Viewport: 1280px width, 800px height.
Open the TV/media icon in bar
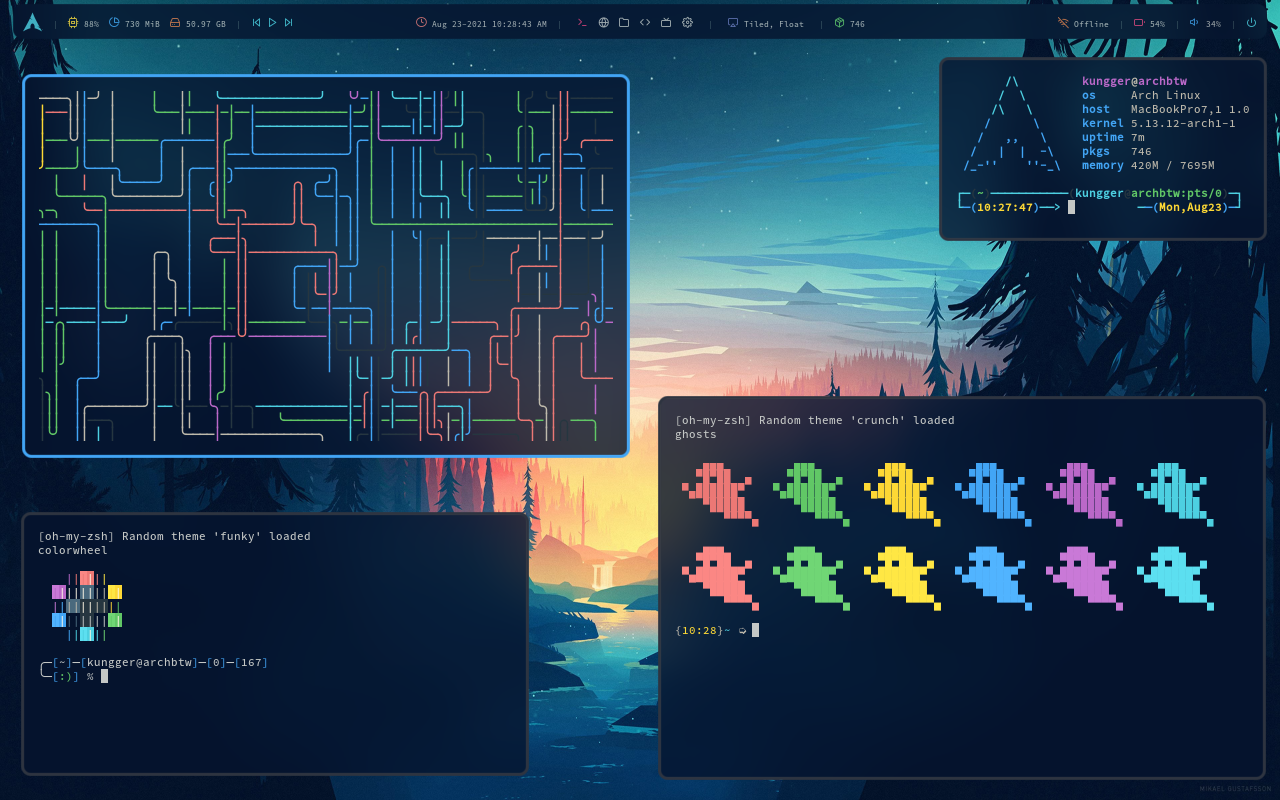666,22
